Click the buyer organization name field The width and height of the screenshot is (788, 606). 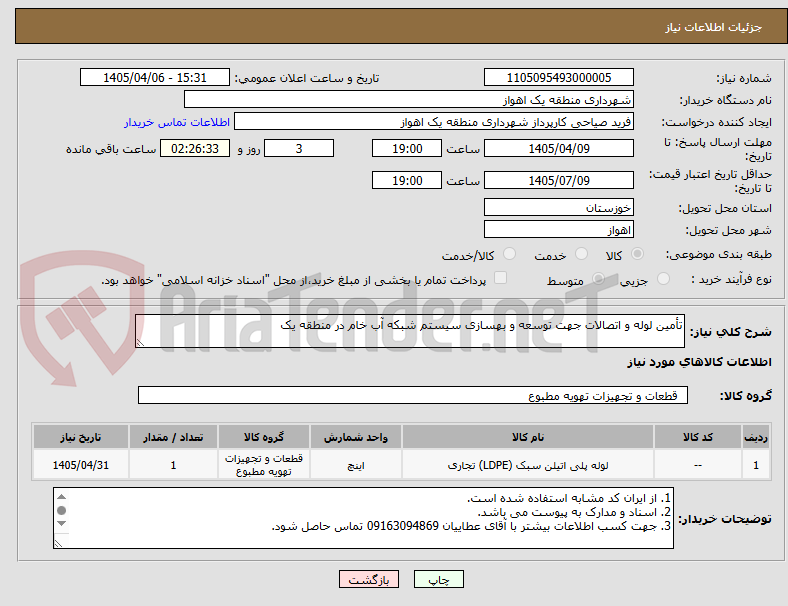click(409, 99)
